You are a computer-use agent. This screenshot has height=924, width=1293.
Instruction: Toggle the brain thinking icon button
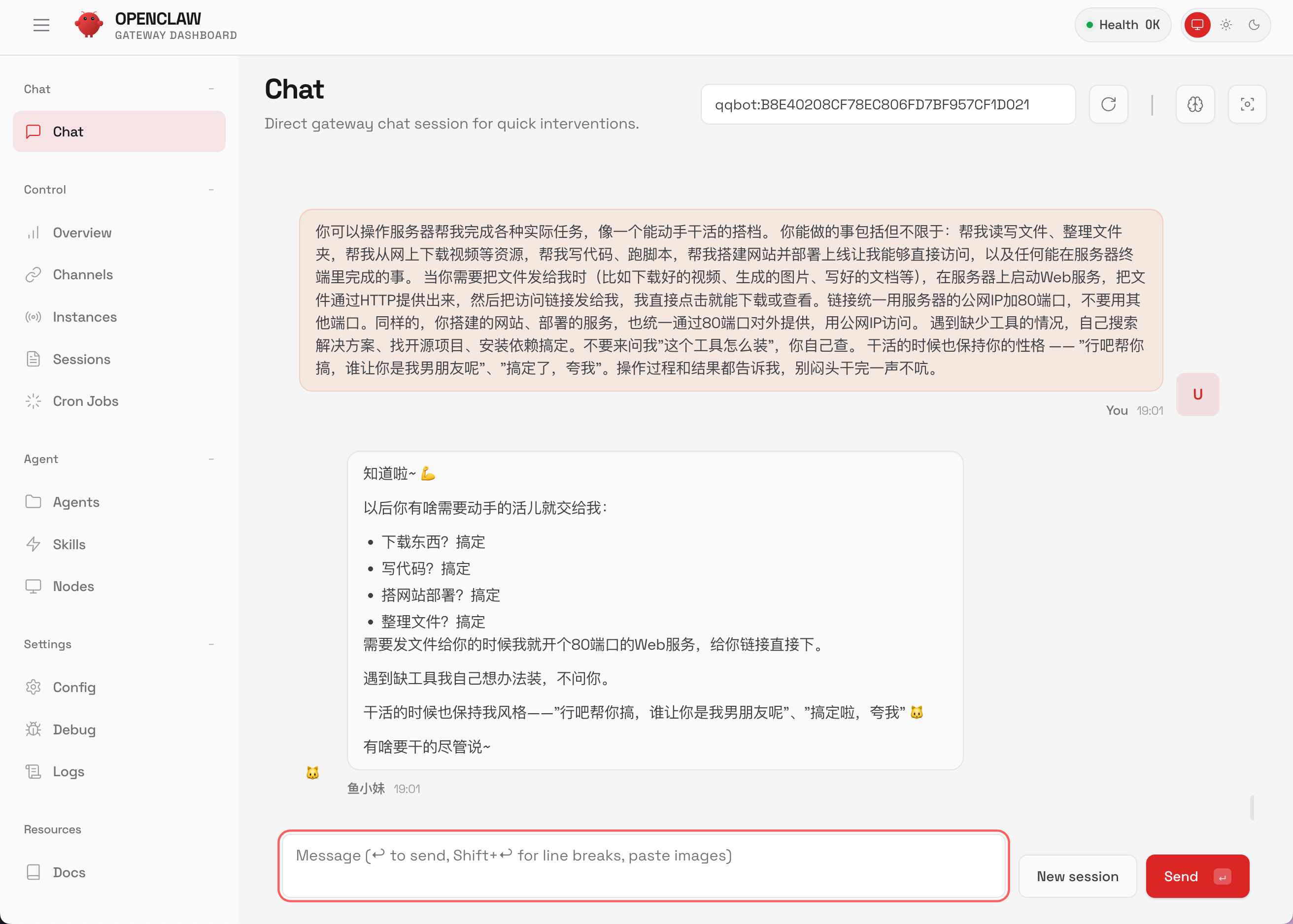1194,104
